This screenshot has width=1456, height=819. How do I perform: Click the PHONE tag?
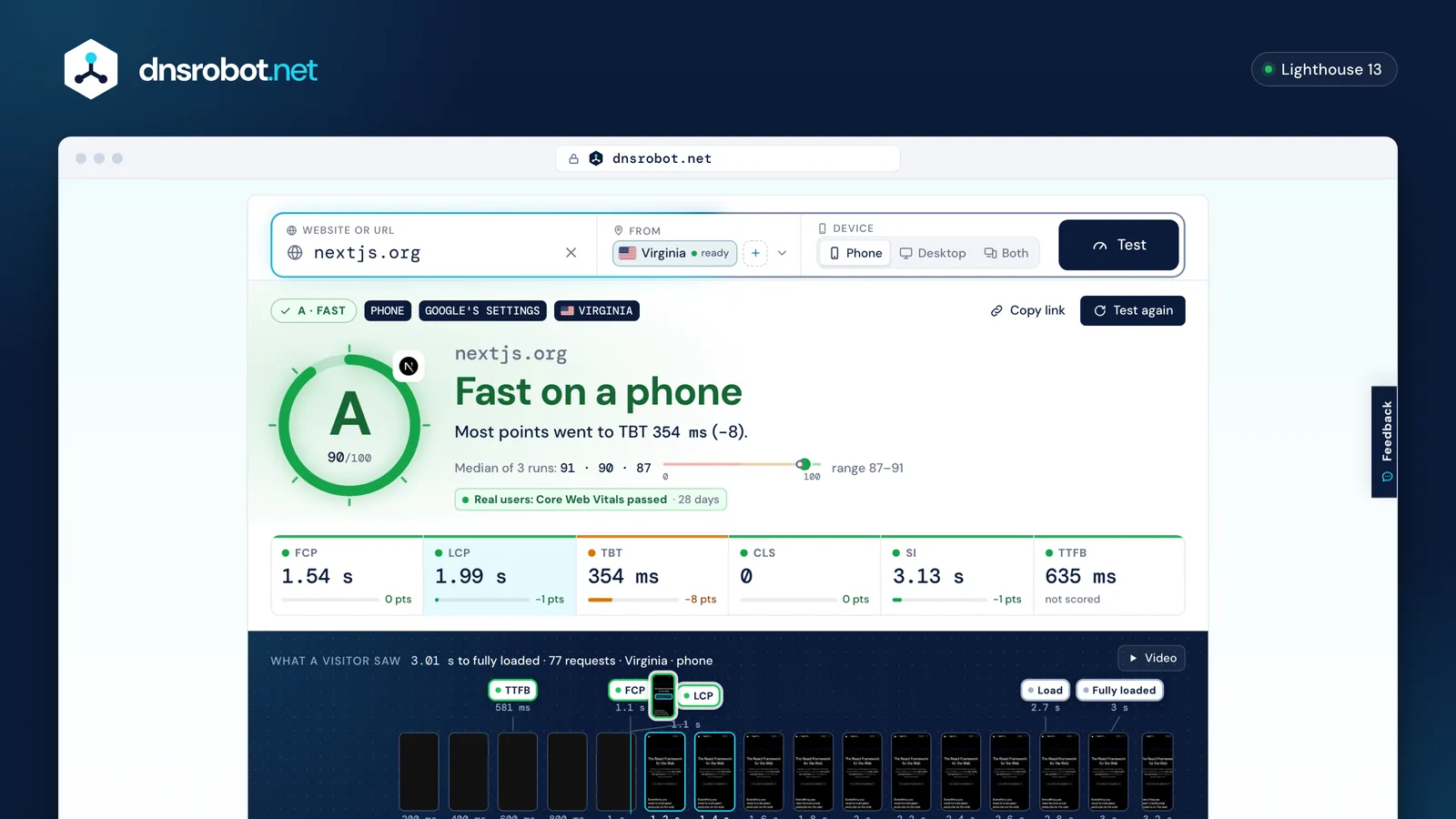[x=388, y=310]
